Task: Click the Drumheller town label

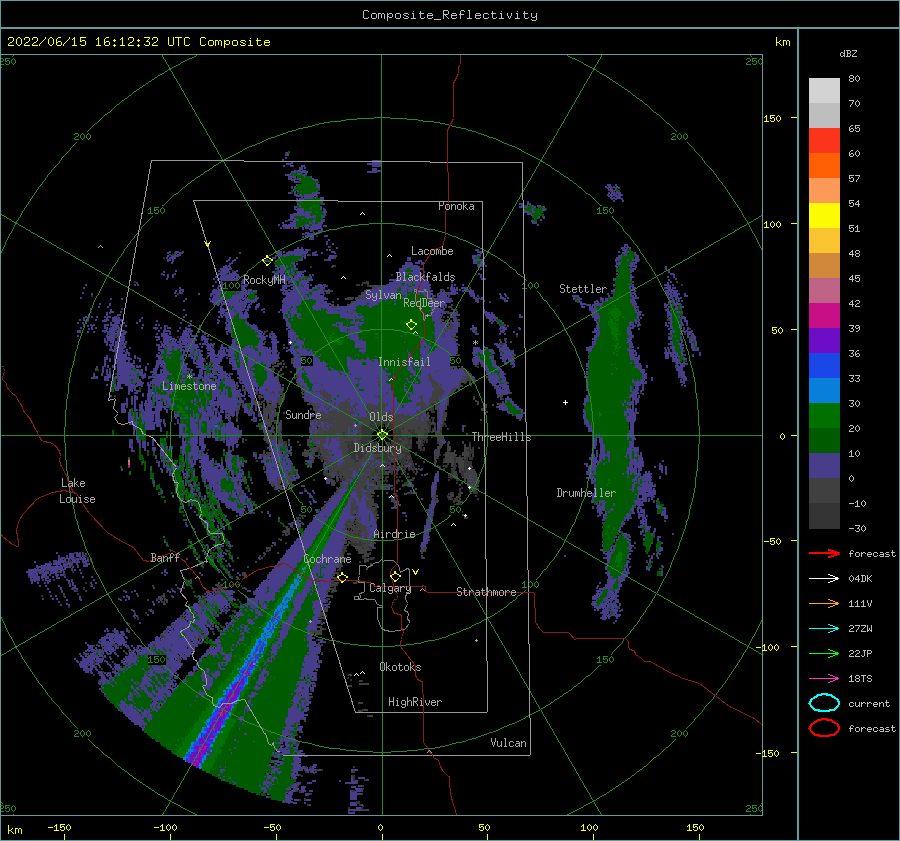Action: point(586,493)
